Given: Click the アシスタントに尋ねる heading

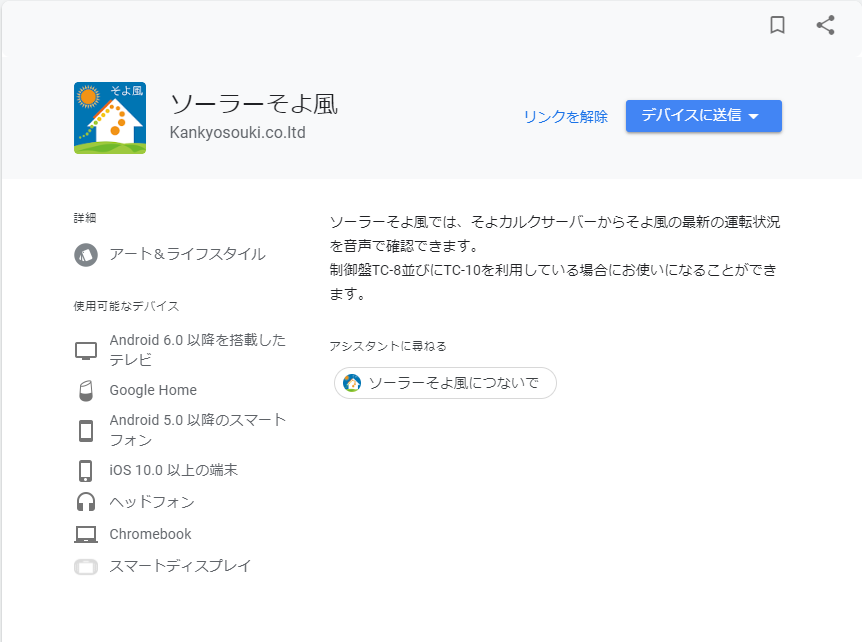Looking at the screenshot, I should point(388,346).
